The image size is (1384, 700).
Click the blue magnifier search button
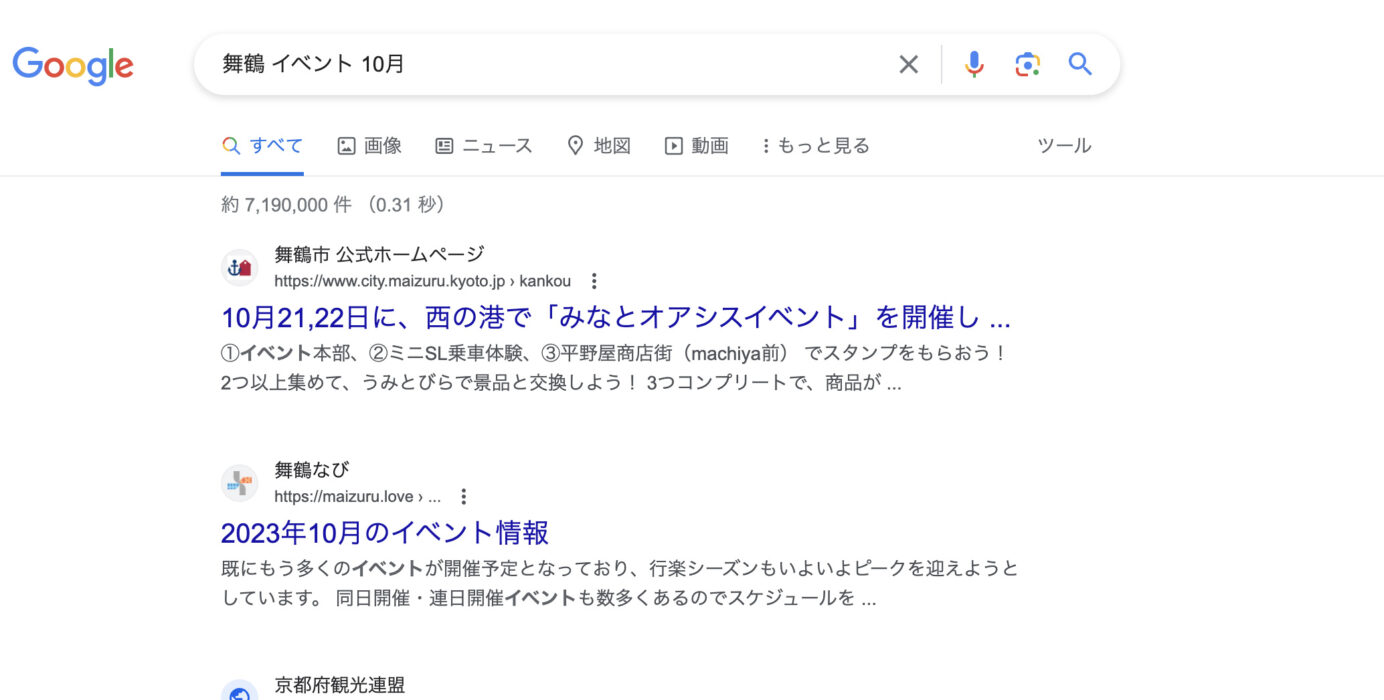[1080, 65]
